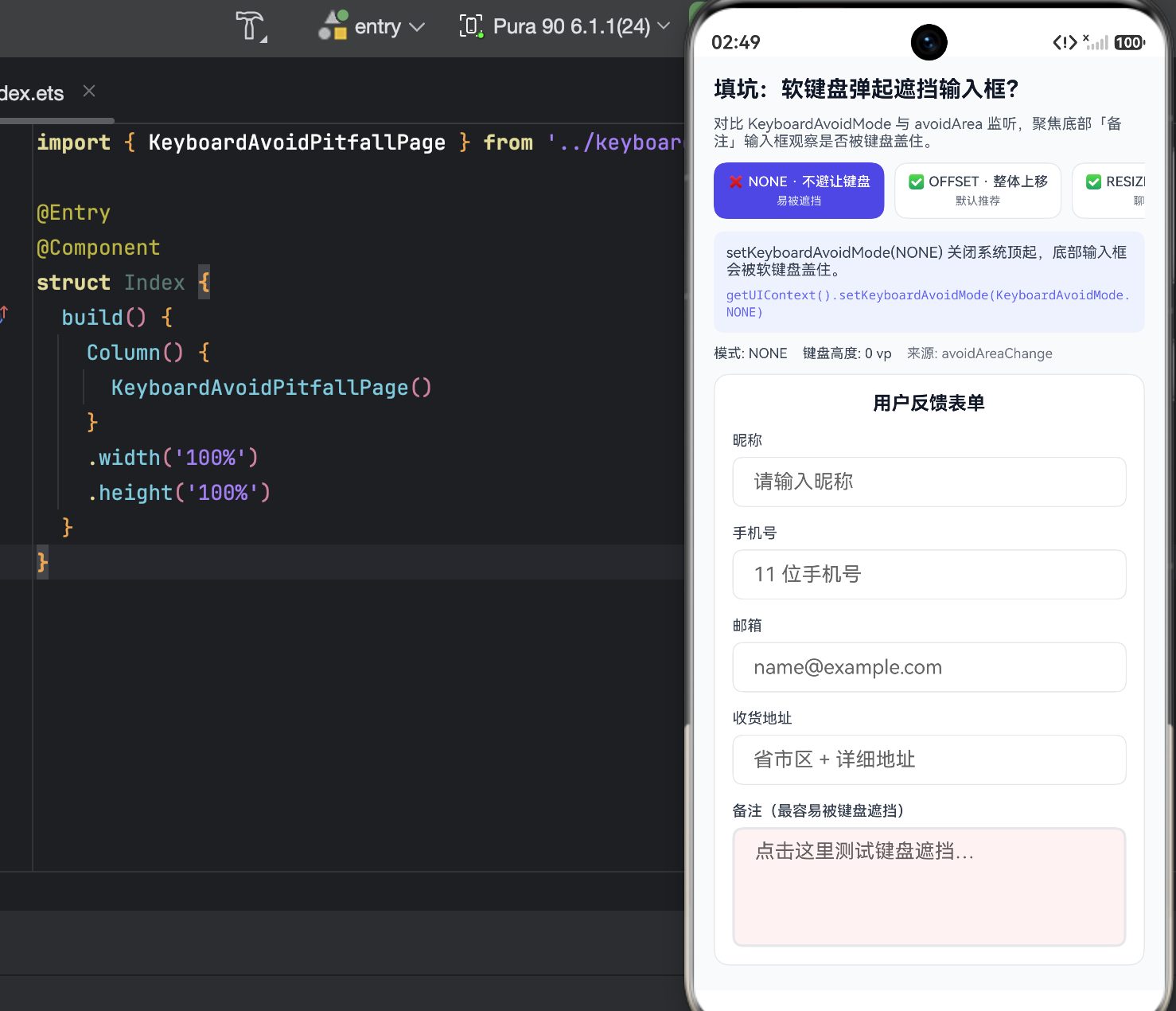
Task: Click the page title '填坑: 软键盘弹起遮挡输入框?'
Action: point(866,88)
